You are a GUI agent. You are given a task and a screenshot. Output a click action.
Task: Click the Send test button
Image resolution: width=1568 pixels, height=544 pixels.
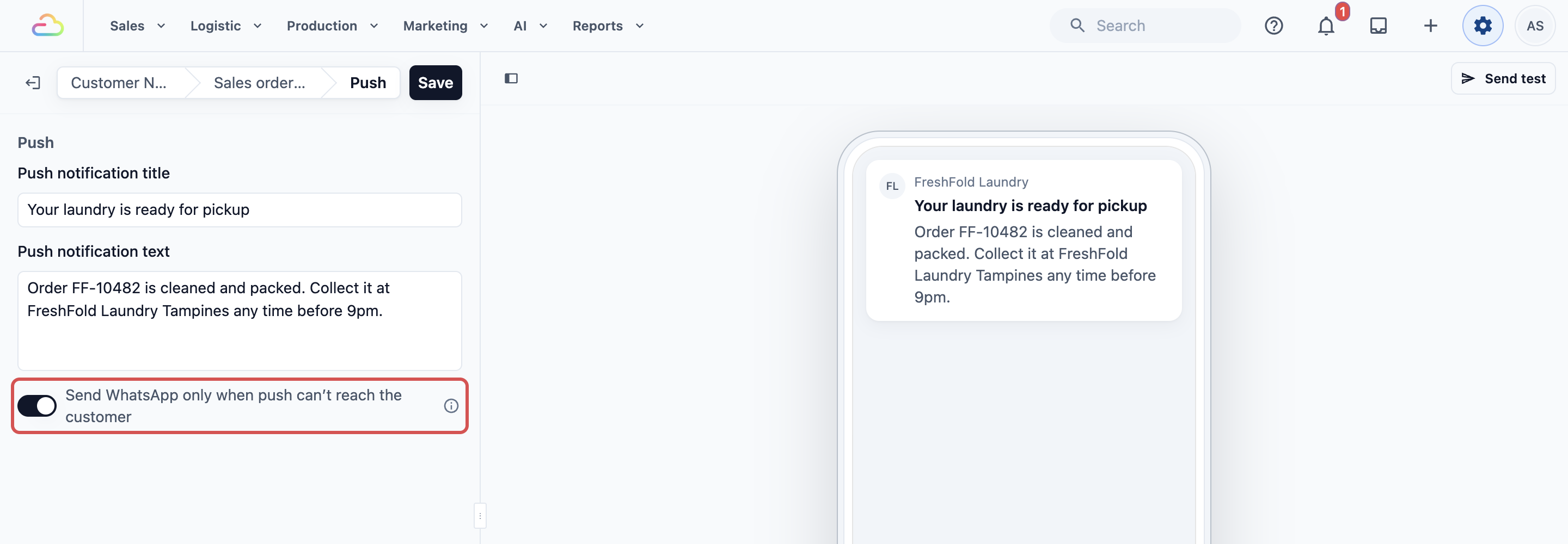pyautogui.click(x=1503, y=78)
